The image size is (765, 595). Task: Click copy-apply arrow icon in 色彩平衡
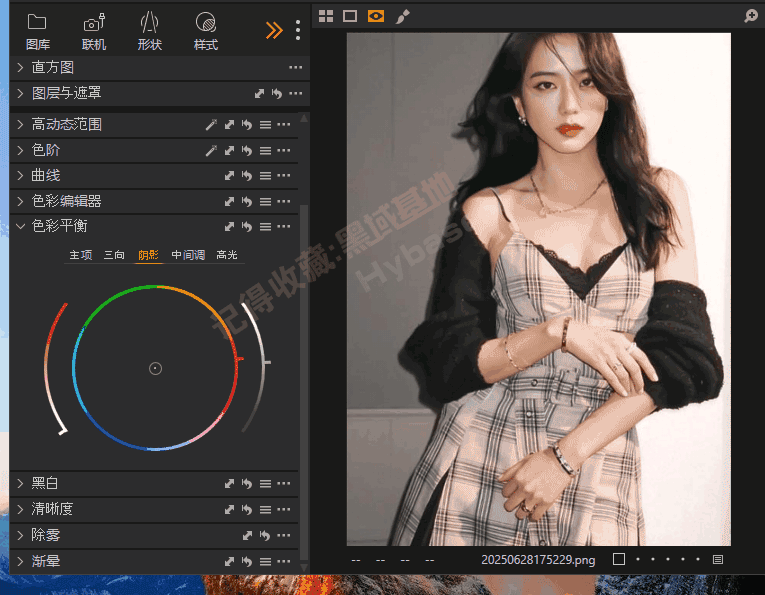pyautogui.click(x=229, y=226)
